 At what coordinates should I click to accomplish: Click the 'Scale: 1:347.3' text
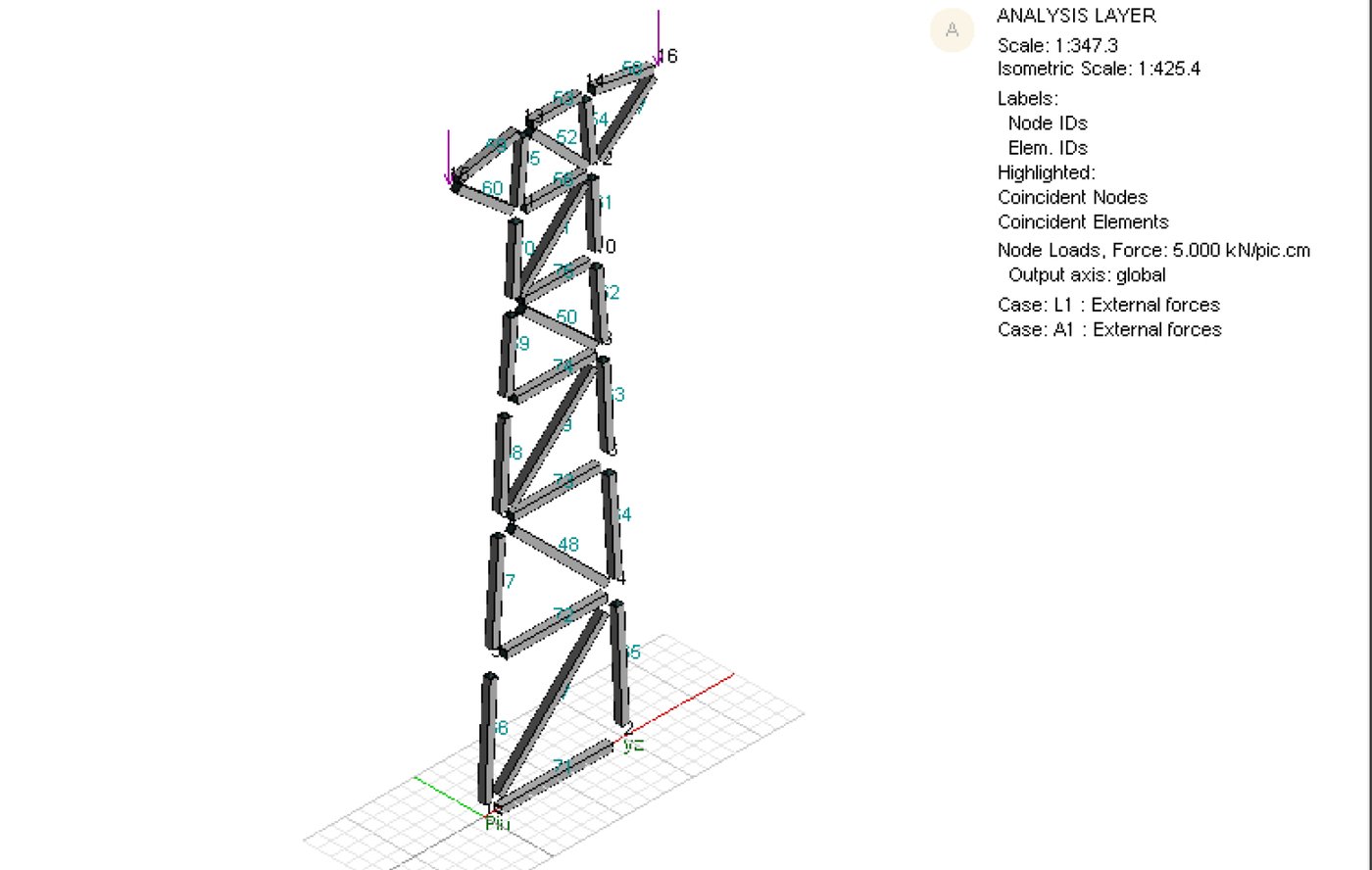pos(1057,45)
